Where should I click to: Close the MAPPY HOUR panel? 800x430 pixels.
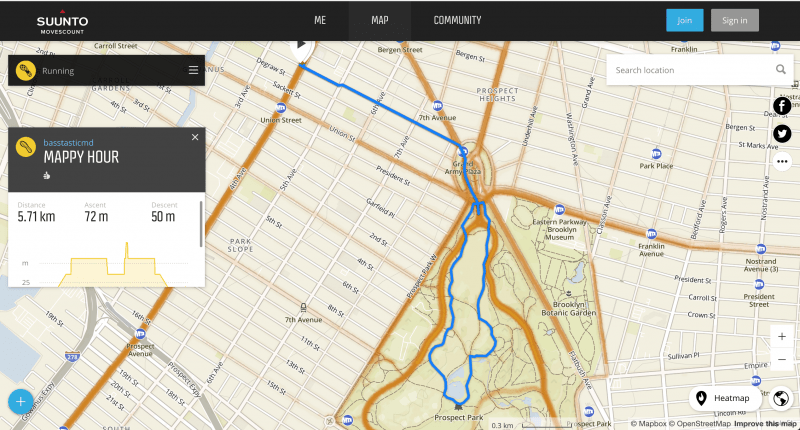click(195, 137)
